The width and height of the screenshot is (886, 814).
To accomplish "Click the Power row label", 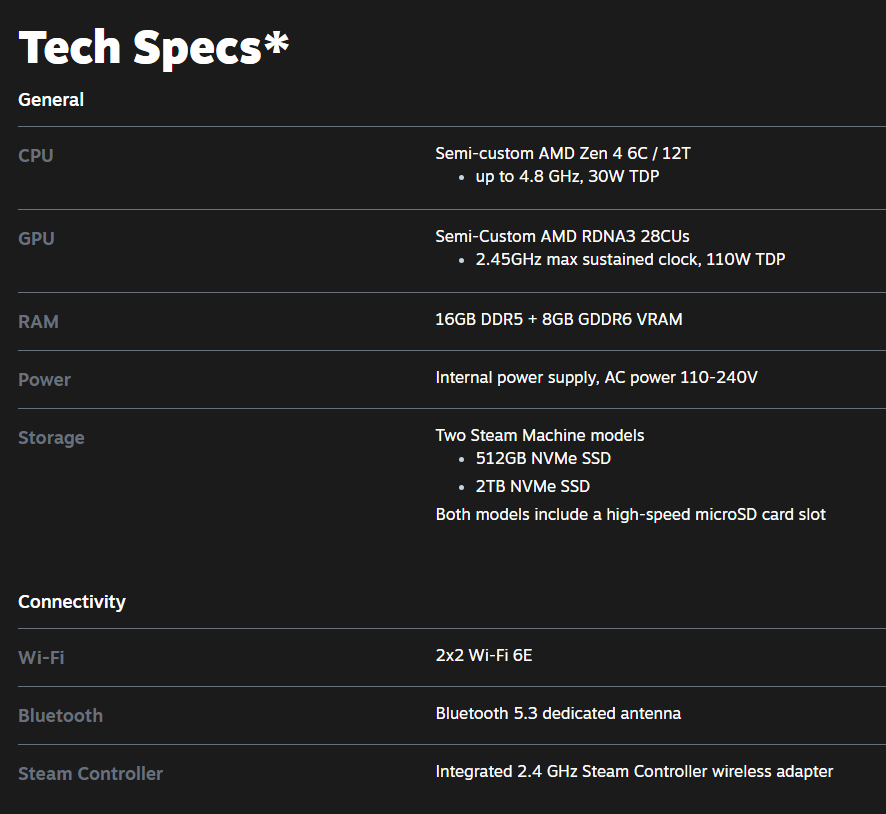I will coord(44,380).
